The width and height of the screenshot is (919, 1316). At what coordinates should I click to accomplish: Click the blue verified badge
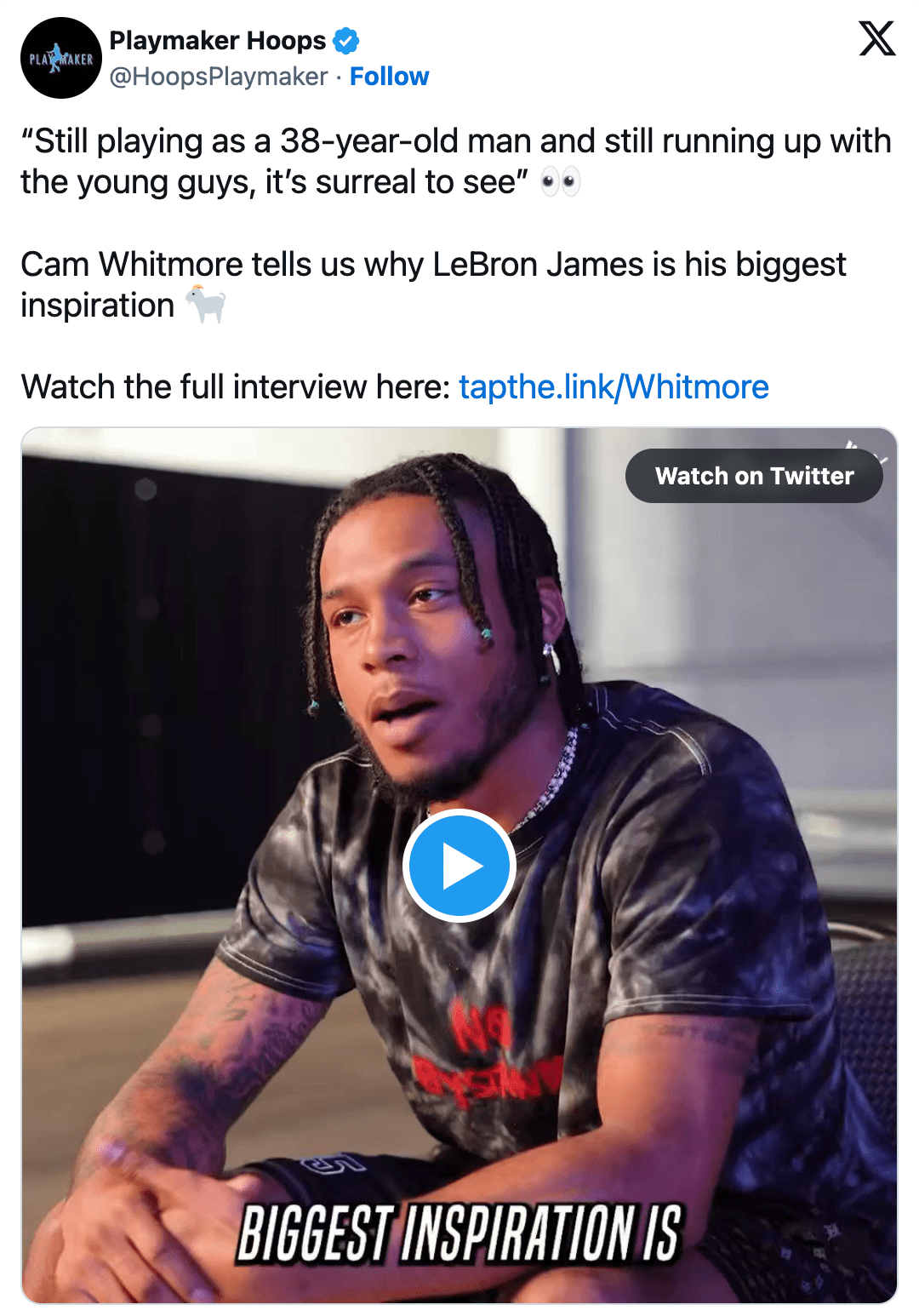pos(345,41)
